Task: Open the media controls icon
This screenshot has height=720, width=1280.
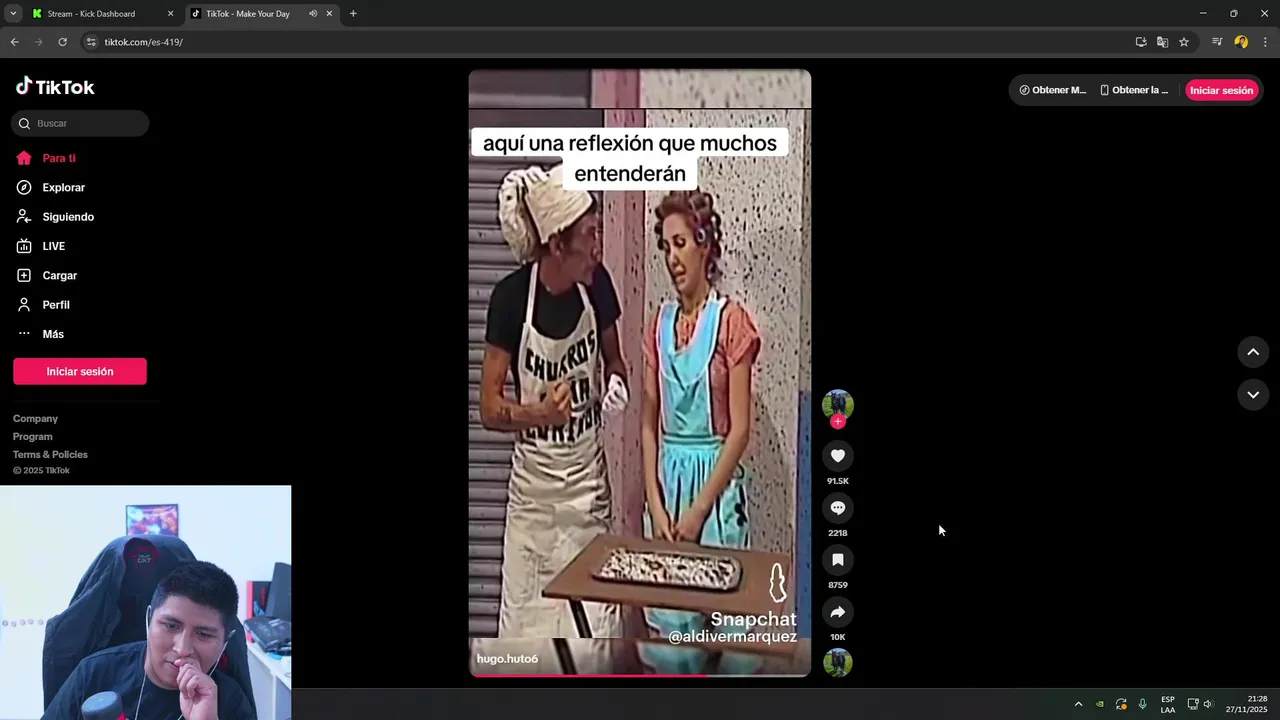Action: [1217, 42]
